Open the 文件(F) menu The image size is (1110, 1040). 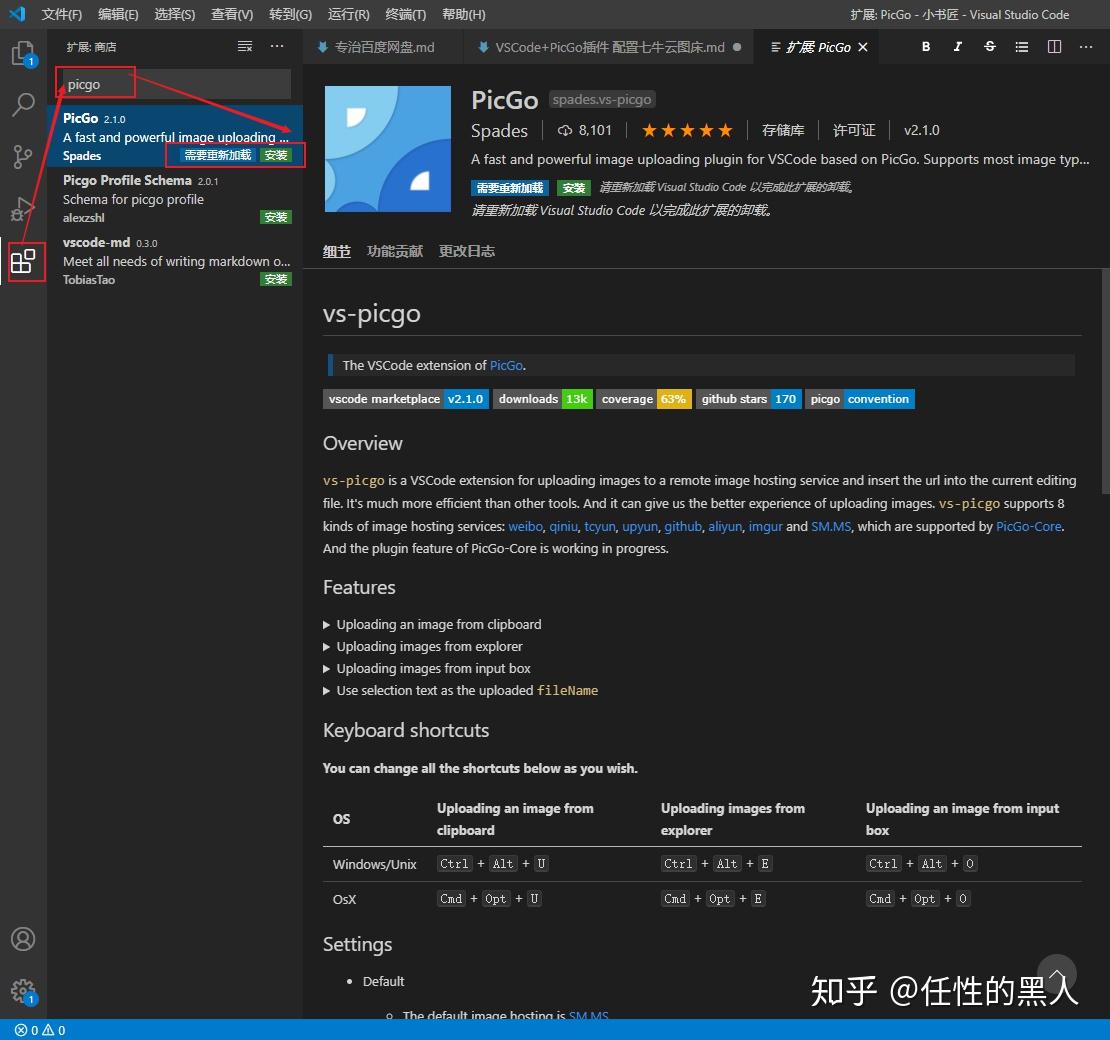pyautogui.click(x=62, y=14)
